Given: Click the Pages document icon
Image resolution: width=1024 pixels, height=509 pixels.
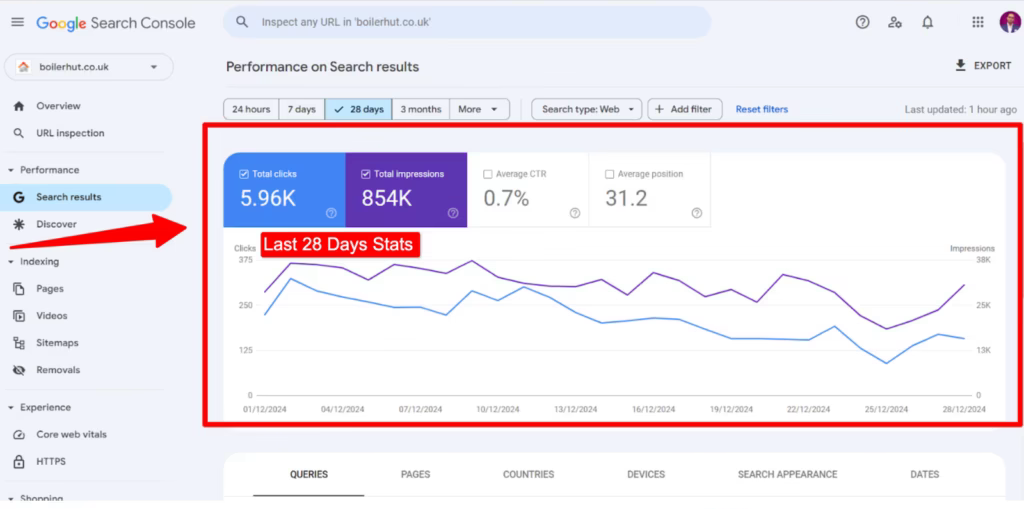Looking at the screenshot, I should click(19, 288).
